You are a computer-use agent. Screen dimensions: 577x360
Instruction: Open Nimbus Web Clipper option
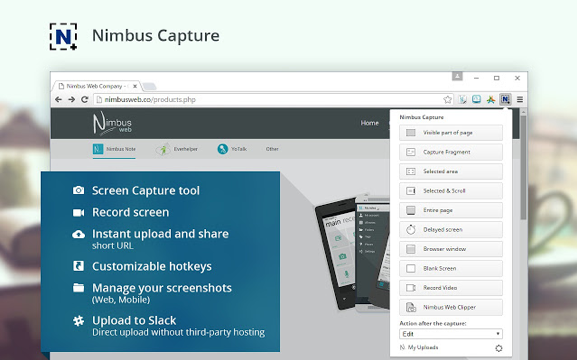(x=451, y=307)
